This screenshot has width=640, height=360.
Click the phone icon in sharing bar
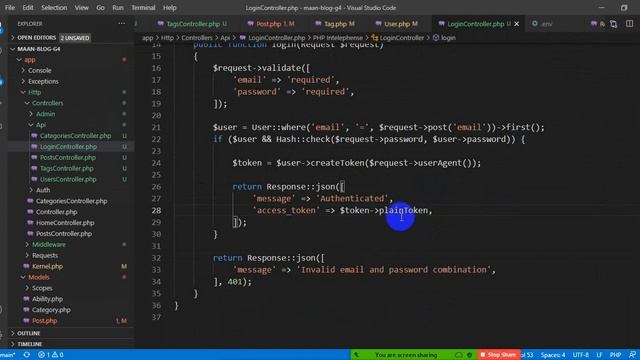(356, 355)
